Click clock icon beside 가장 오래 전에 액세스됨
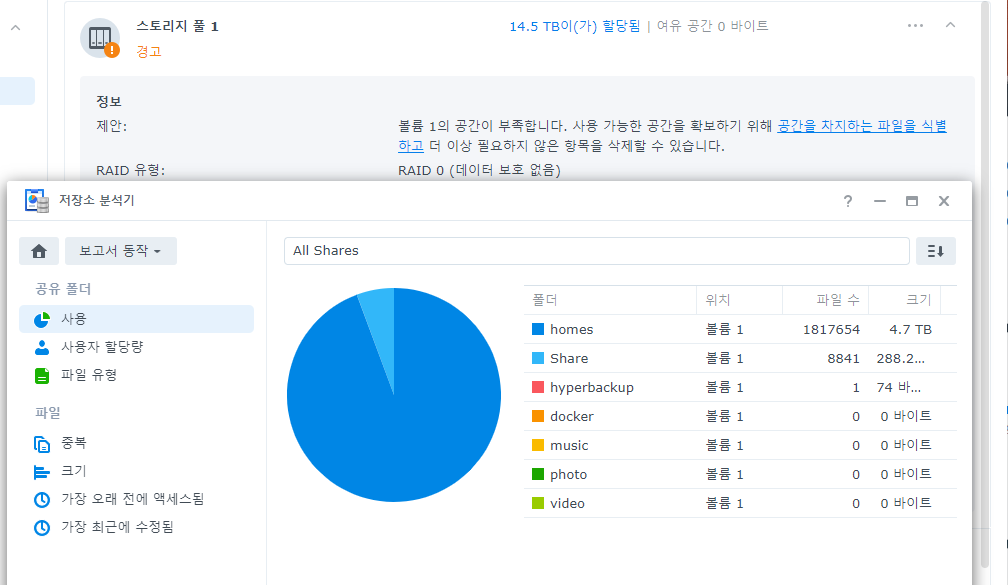This screenshot has height=585, width=1008. point(42,500)
